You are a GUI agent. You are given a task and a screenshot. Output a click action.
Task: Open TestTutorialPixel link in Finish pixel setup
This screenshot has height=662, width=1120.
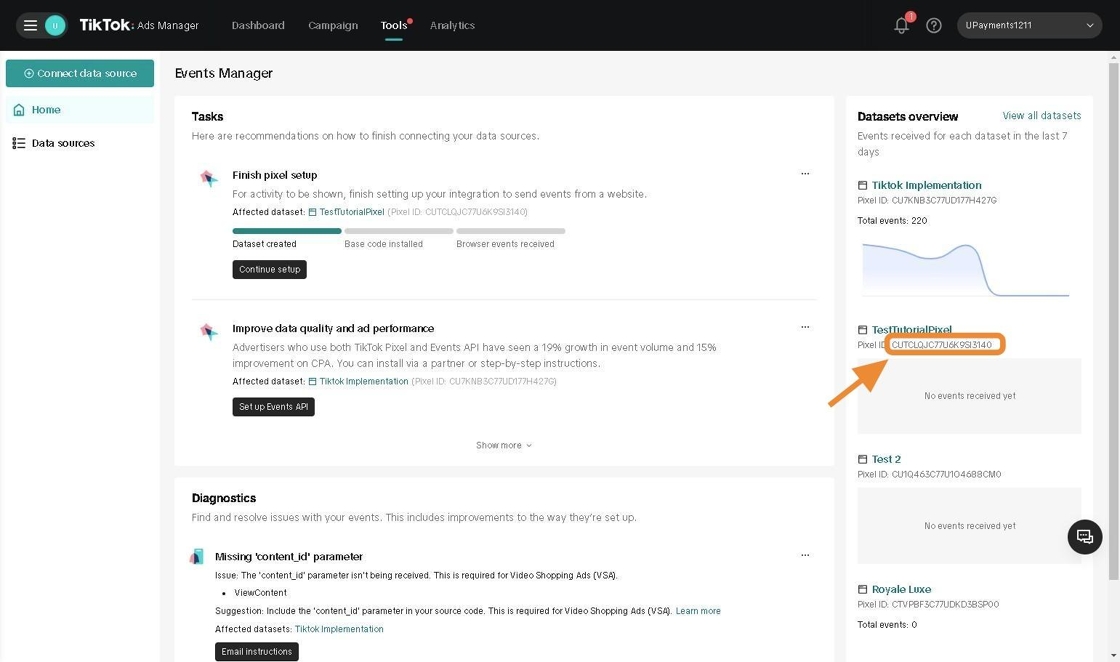click(x=351, y=212)
